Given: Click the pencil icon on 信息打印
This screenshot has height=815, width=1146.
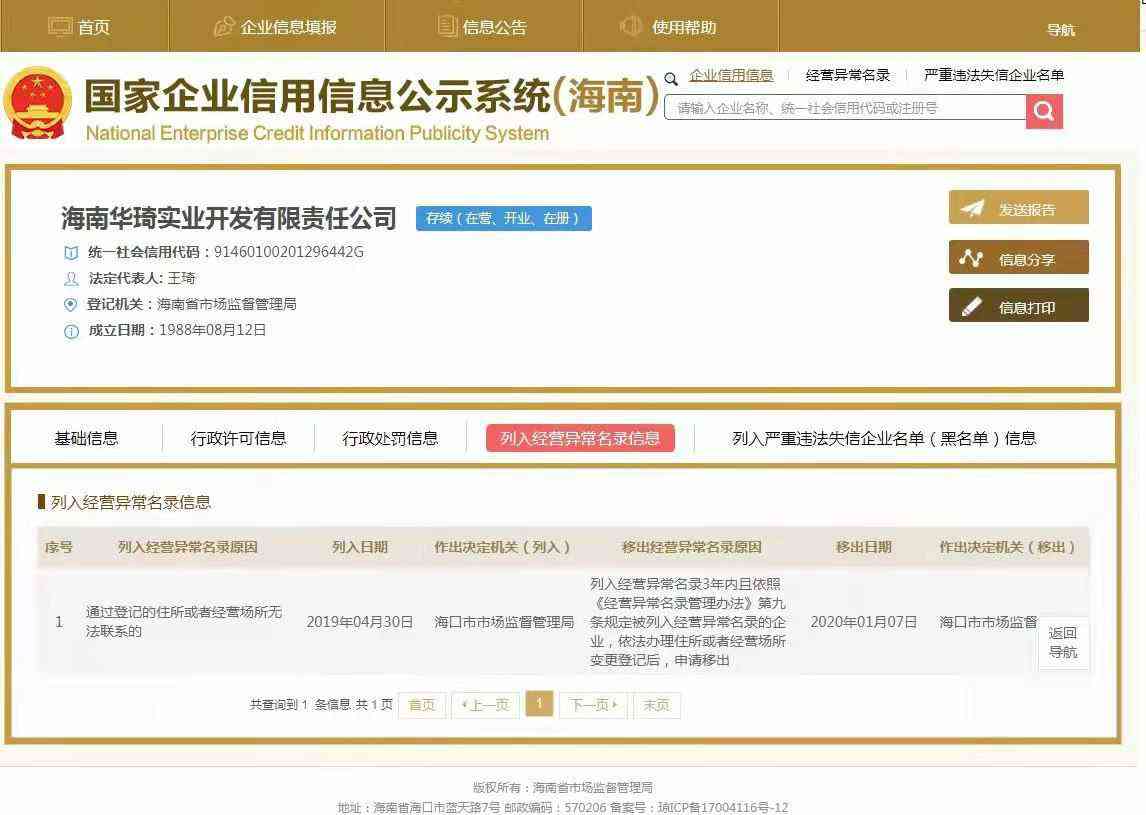Looking at the screenshot, I should click(x=971, y=307).
